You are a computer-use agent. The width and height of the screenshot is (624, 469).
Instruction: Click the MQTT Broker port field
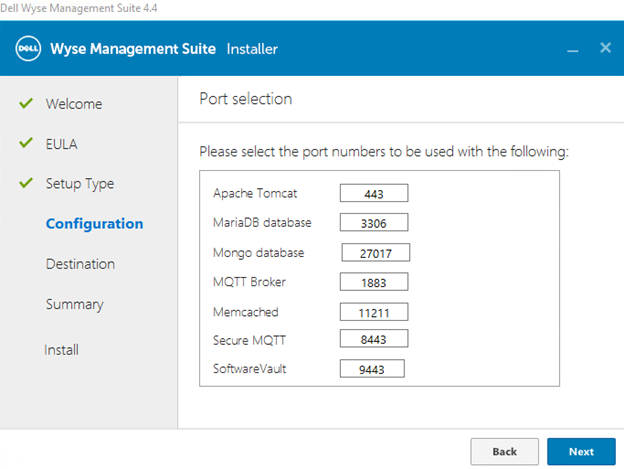(x=374, y=282)
